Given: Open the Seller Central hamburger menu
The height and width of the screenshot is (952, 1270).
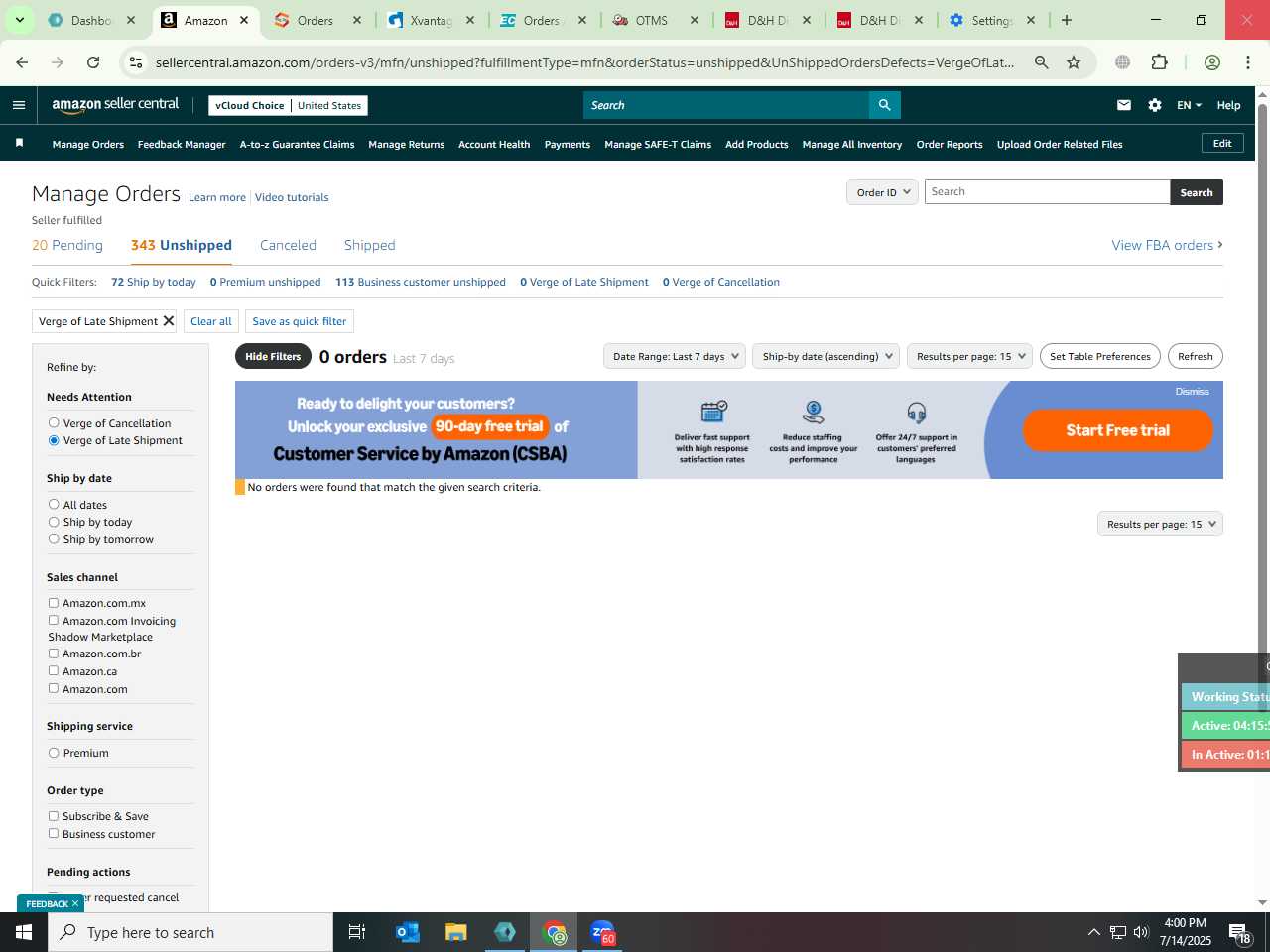Looking at the screenshot, I should click(19, 105).
